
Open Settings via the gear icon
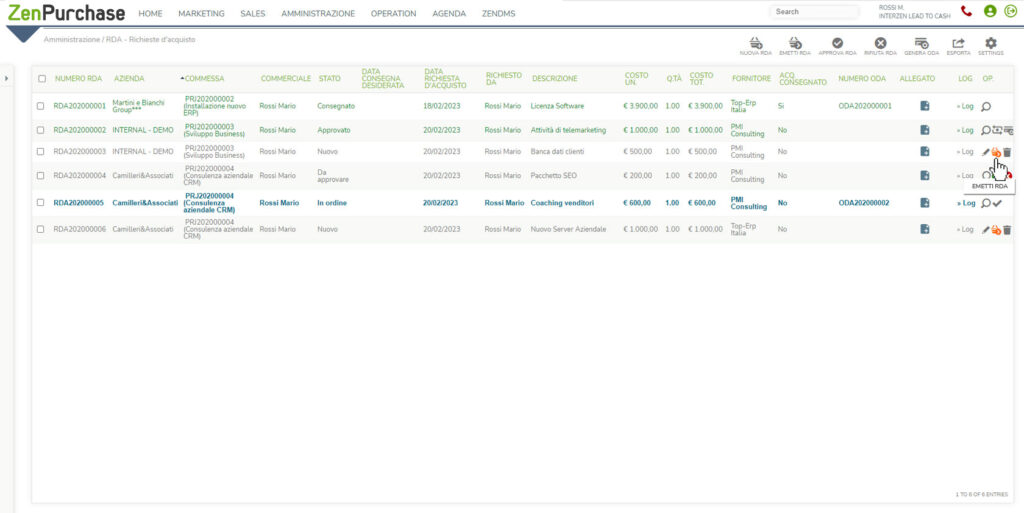(x=991, y=43)
